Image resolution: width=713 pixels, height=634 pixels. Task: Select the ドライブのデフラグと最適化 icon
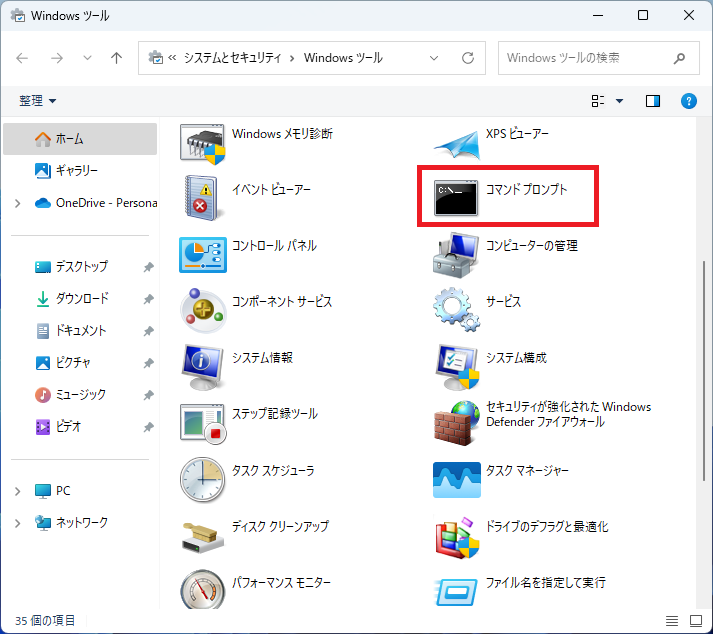tap(457, 538)
